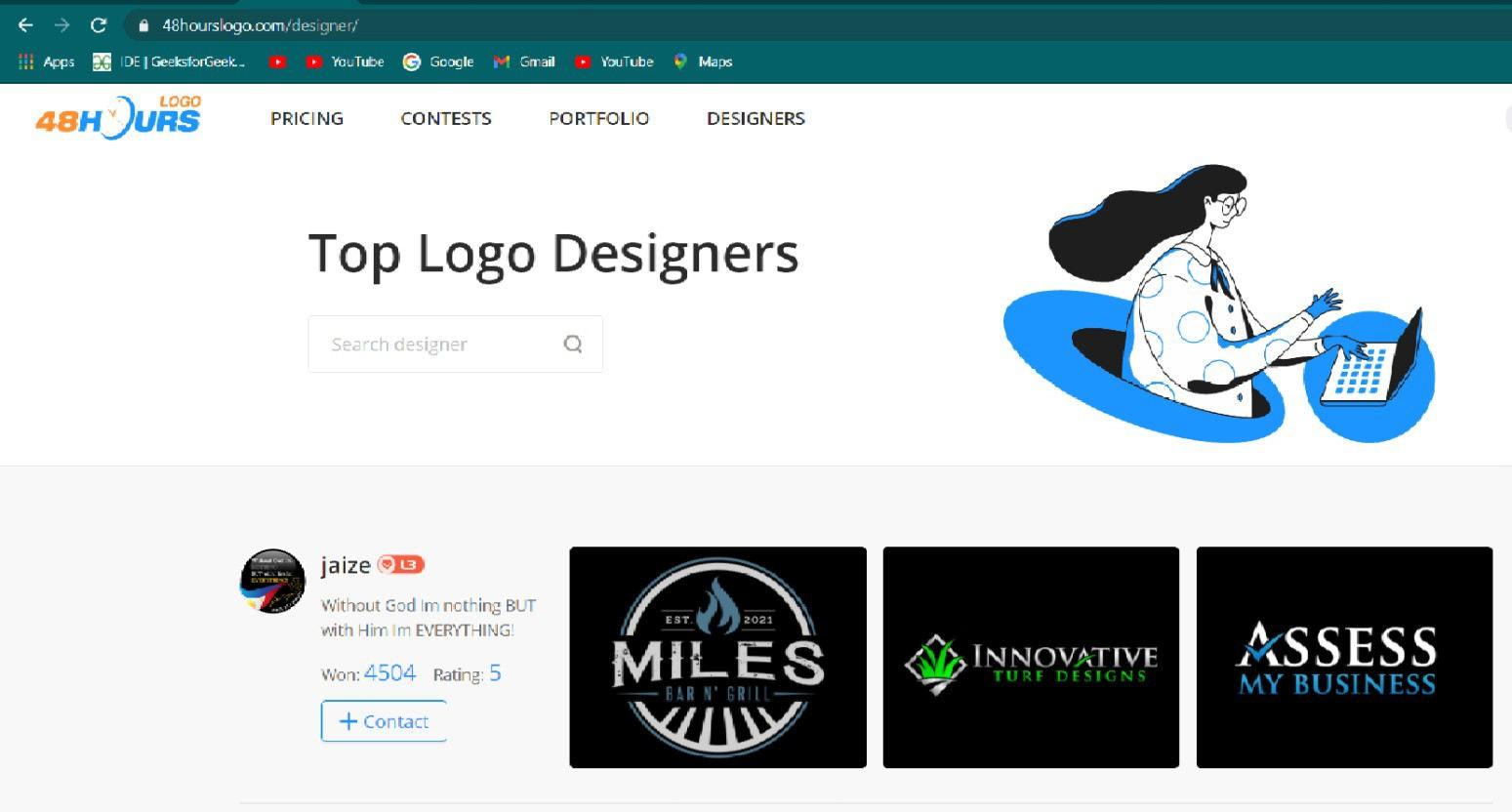Open the Innovative Turf Designs logo thumbnail
This screenshot has width=1512, height=812.
coord(1031,657)
